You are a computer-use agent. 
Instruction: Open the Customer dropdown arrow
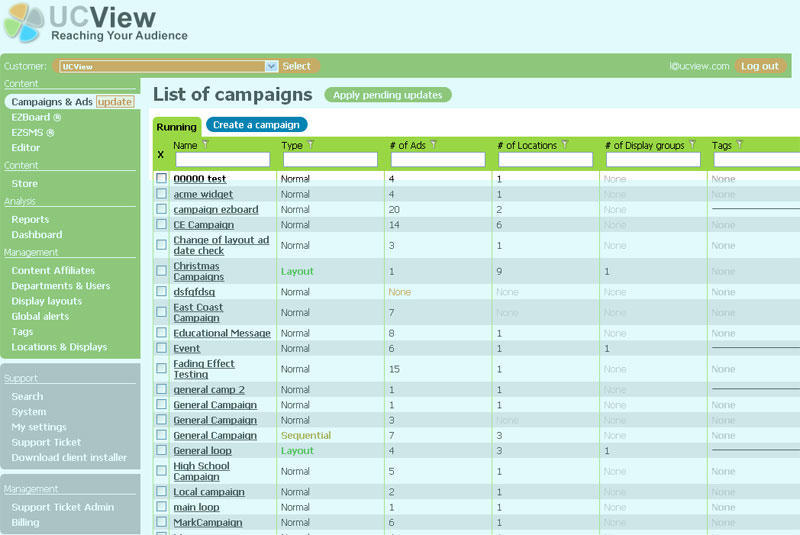pyautogui.click(x=271, y=66)
